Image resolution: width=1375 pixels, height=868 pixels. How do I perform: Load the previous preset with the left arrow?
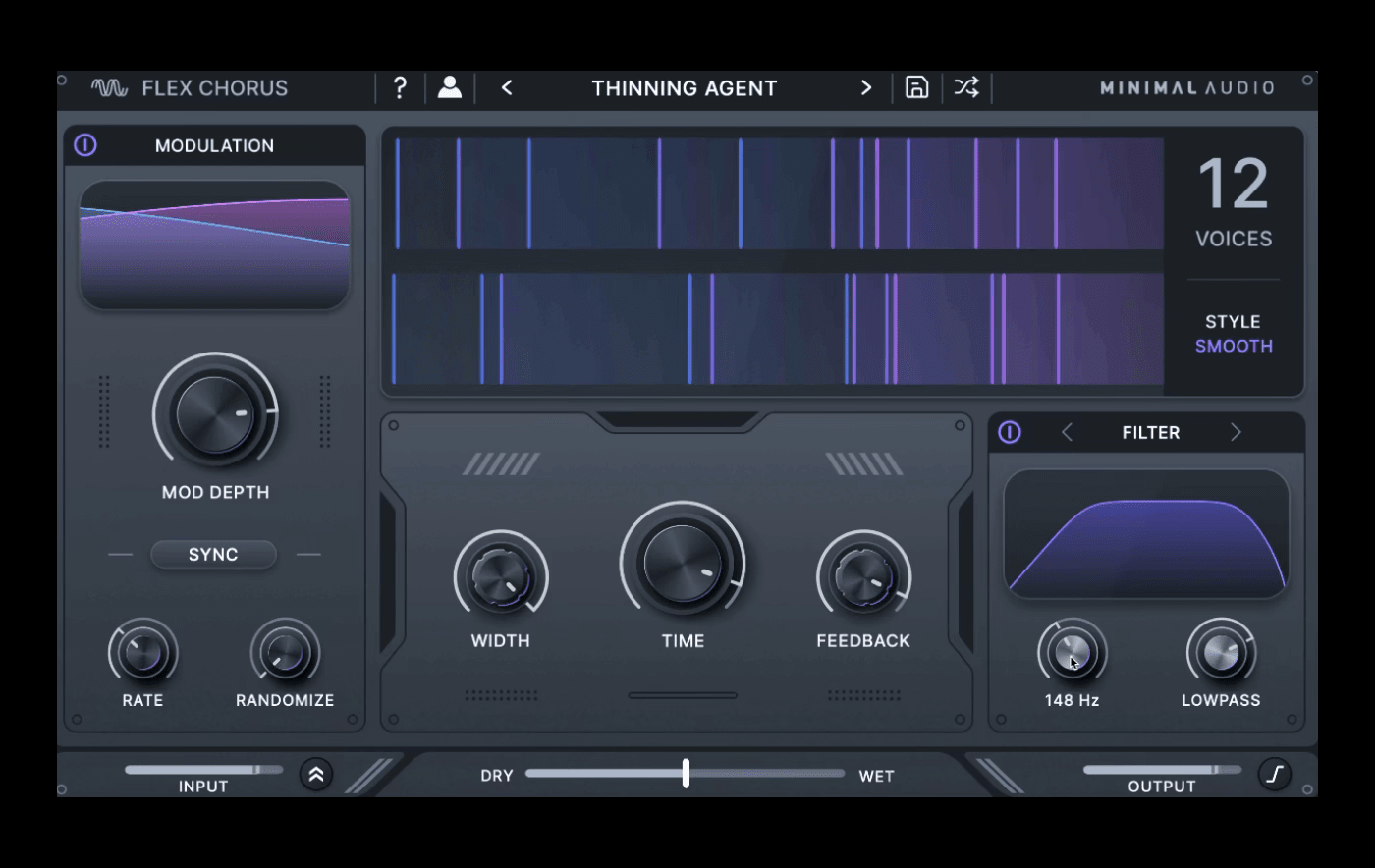(506, 87)
